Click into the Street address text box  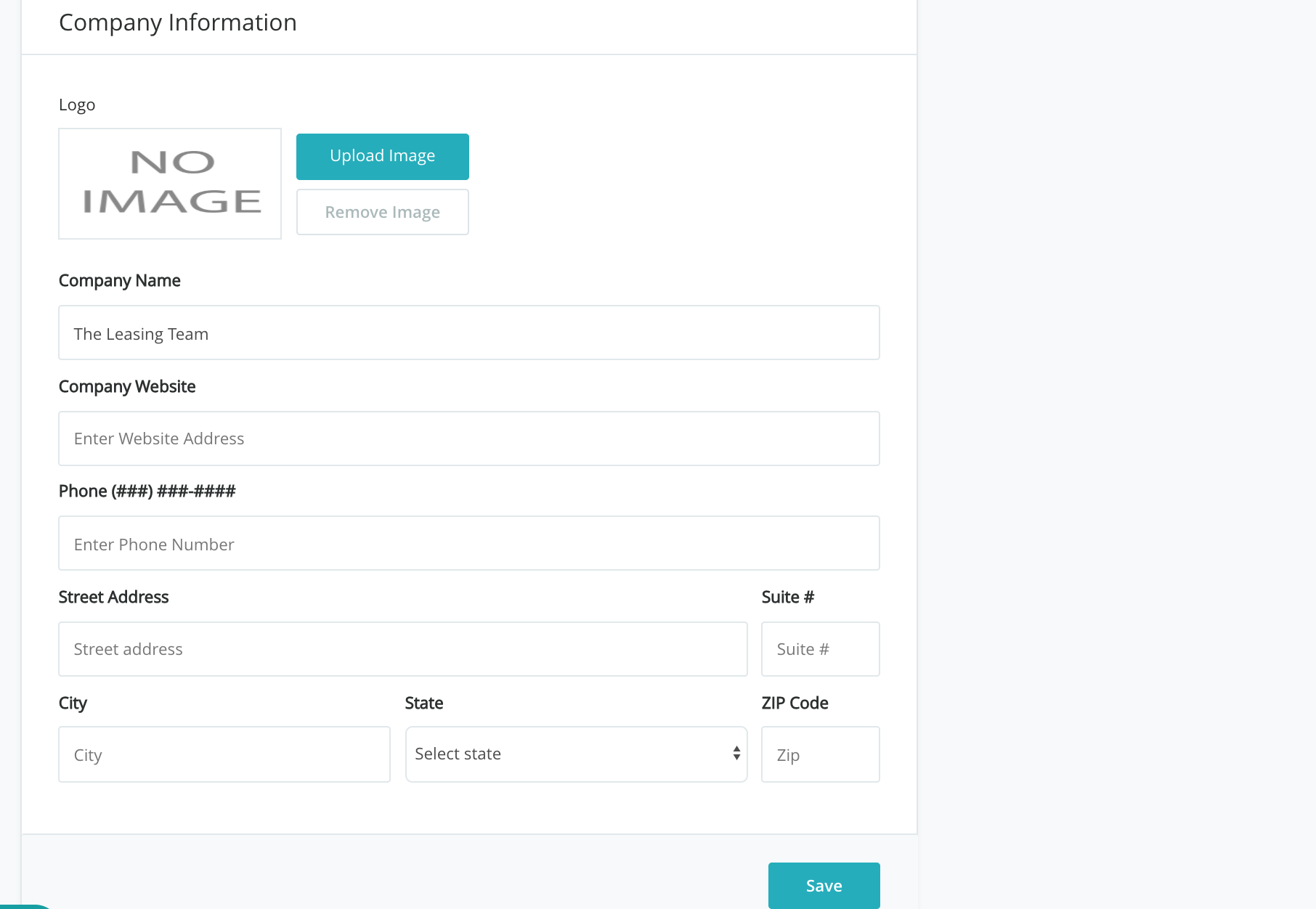(402, 649)
